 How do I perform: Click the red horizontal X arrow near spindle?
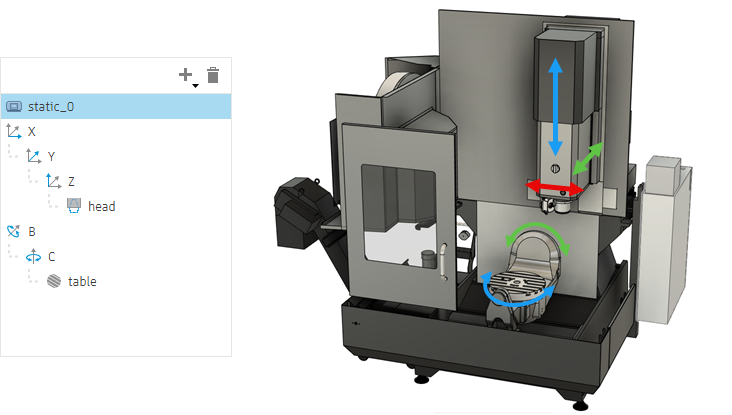(555, 187)
